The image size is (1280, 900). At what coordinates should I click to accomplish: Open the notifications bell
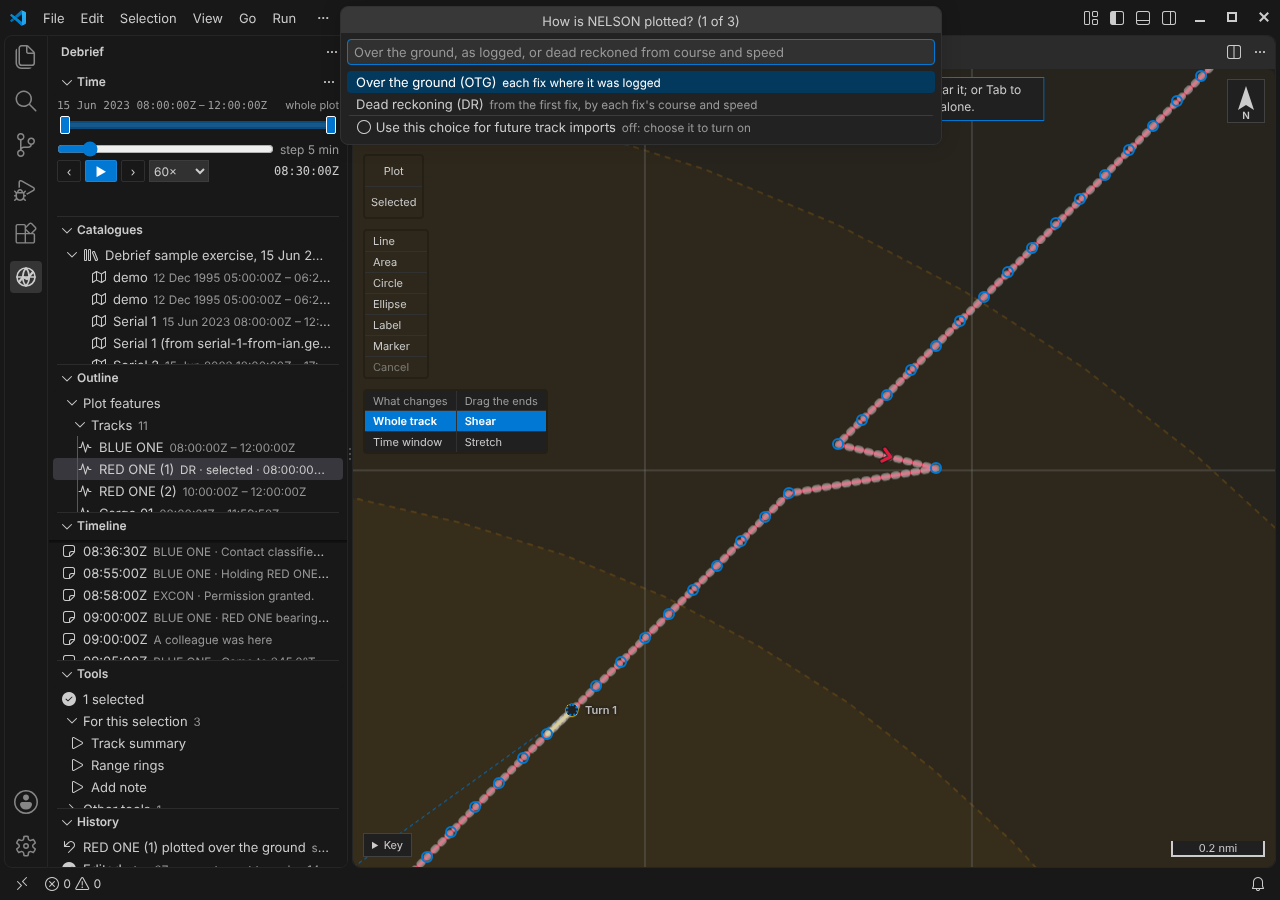[1258, 884]
